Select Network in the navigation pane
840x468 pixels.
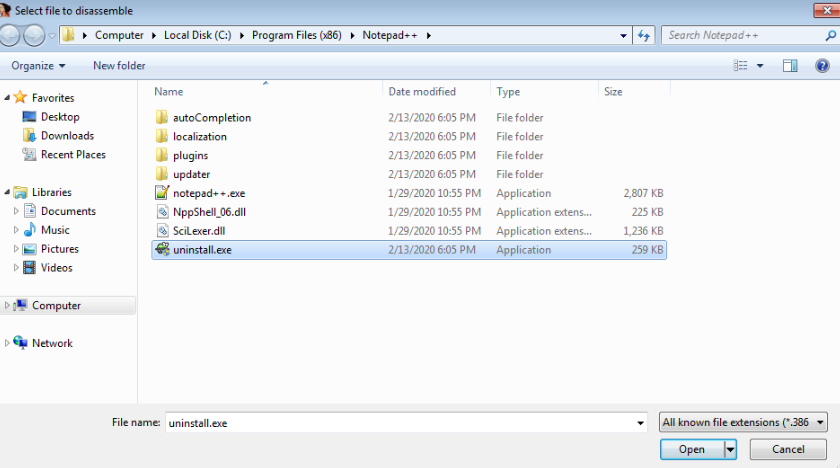52,343
